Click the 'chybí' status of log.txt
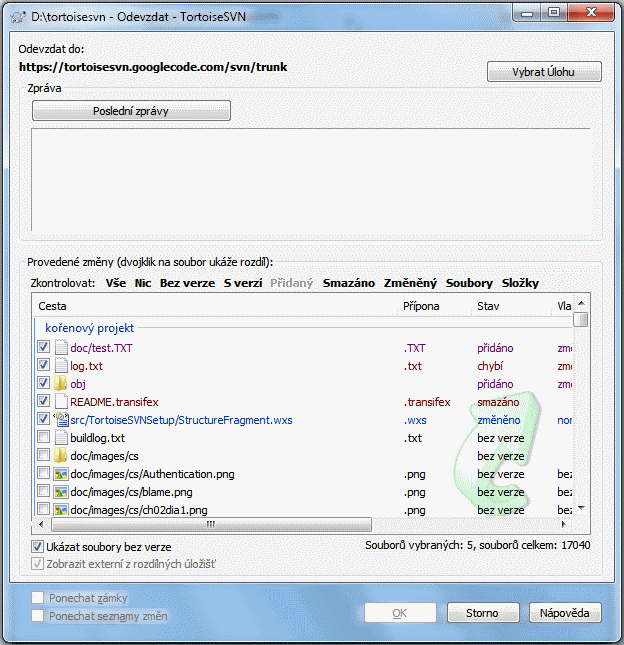Image resolution: width=624 pixels, height=645 pixels. click(490, 366)
